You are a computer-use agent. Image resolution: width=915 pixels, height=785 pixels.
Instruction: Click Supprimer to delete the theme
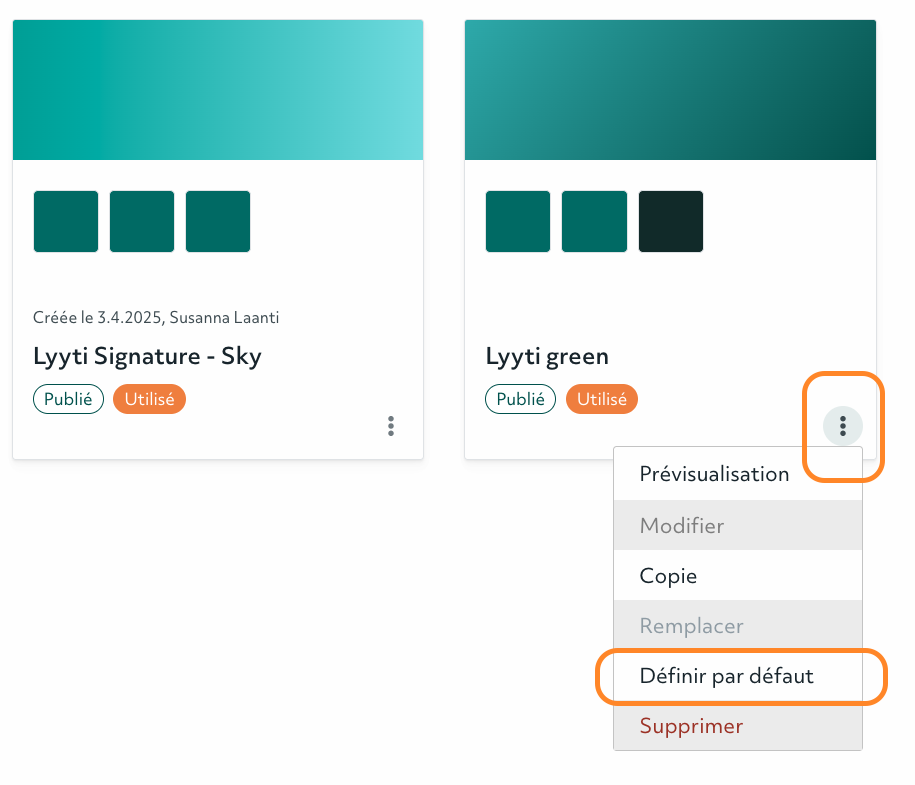click(x=691, y=726)
